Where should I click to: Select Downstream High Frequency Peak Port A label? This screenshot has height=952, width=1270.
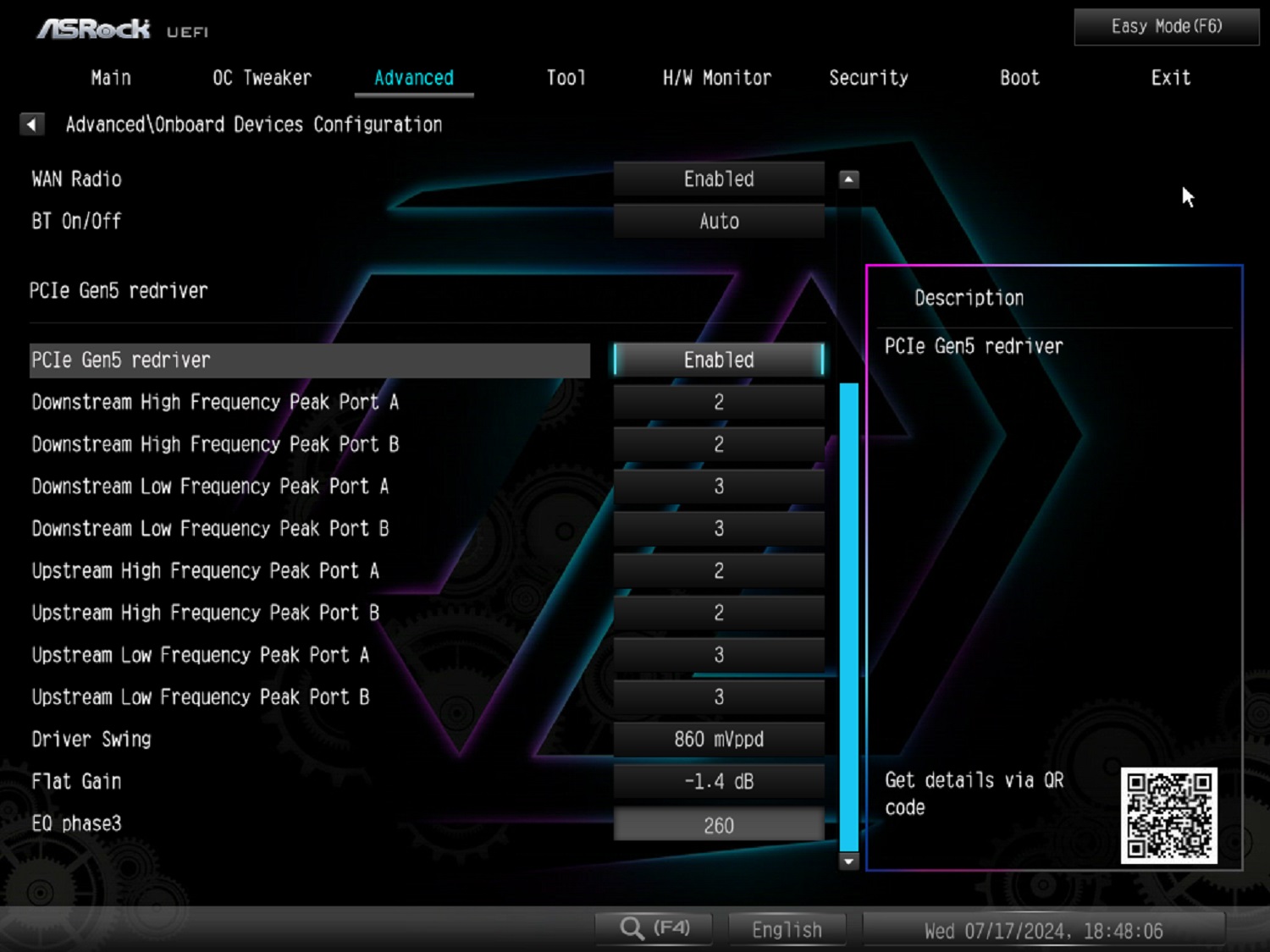pos(215,402)
